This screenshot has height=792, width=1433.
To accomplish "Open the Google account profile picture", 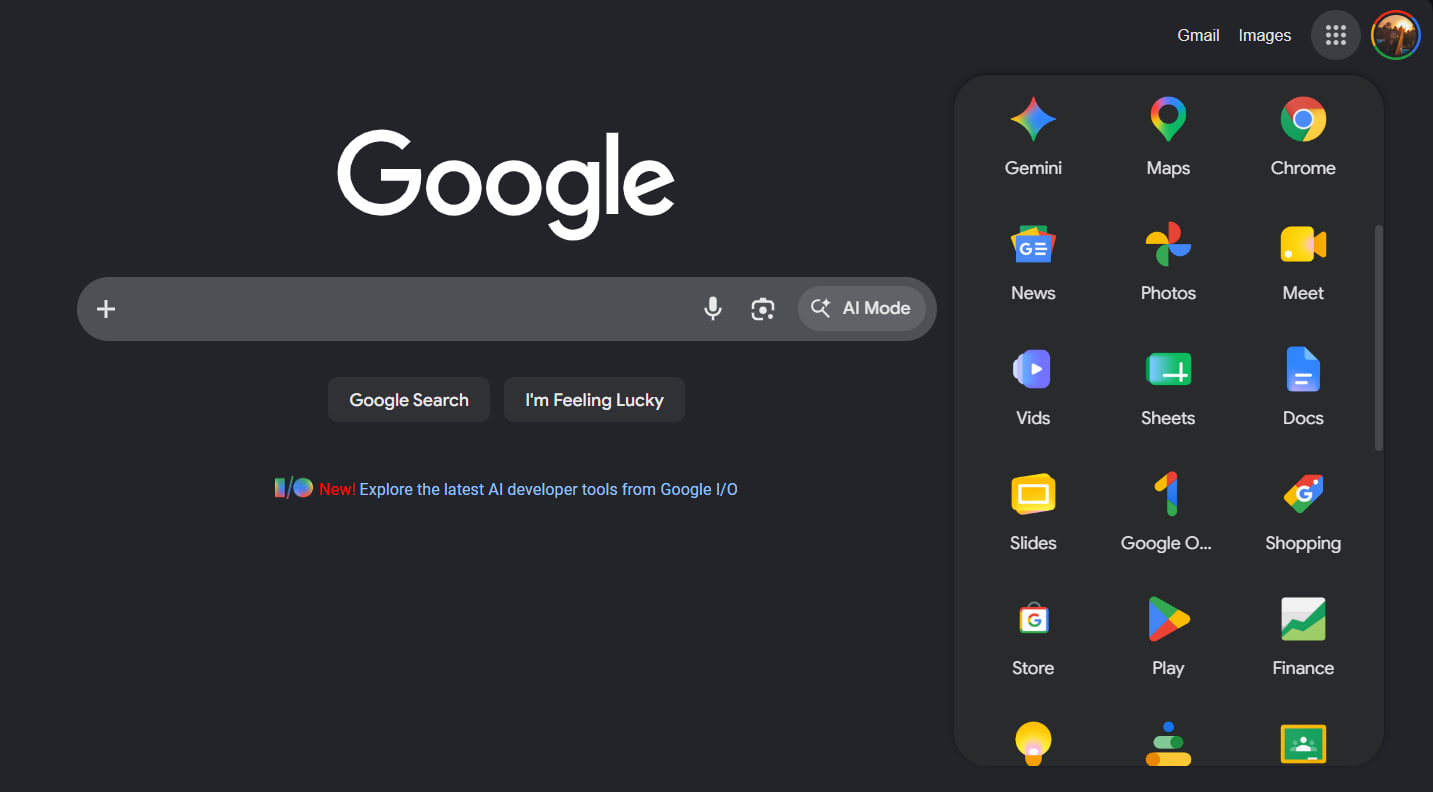I will coord(1395,35).
